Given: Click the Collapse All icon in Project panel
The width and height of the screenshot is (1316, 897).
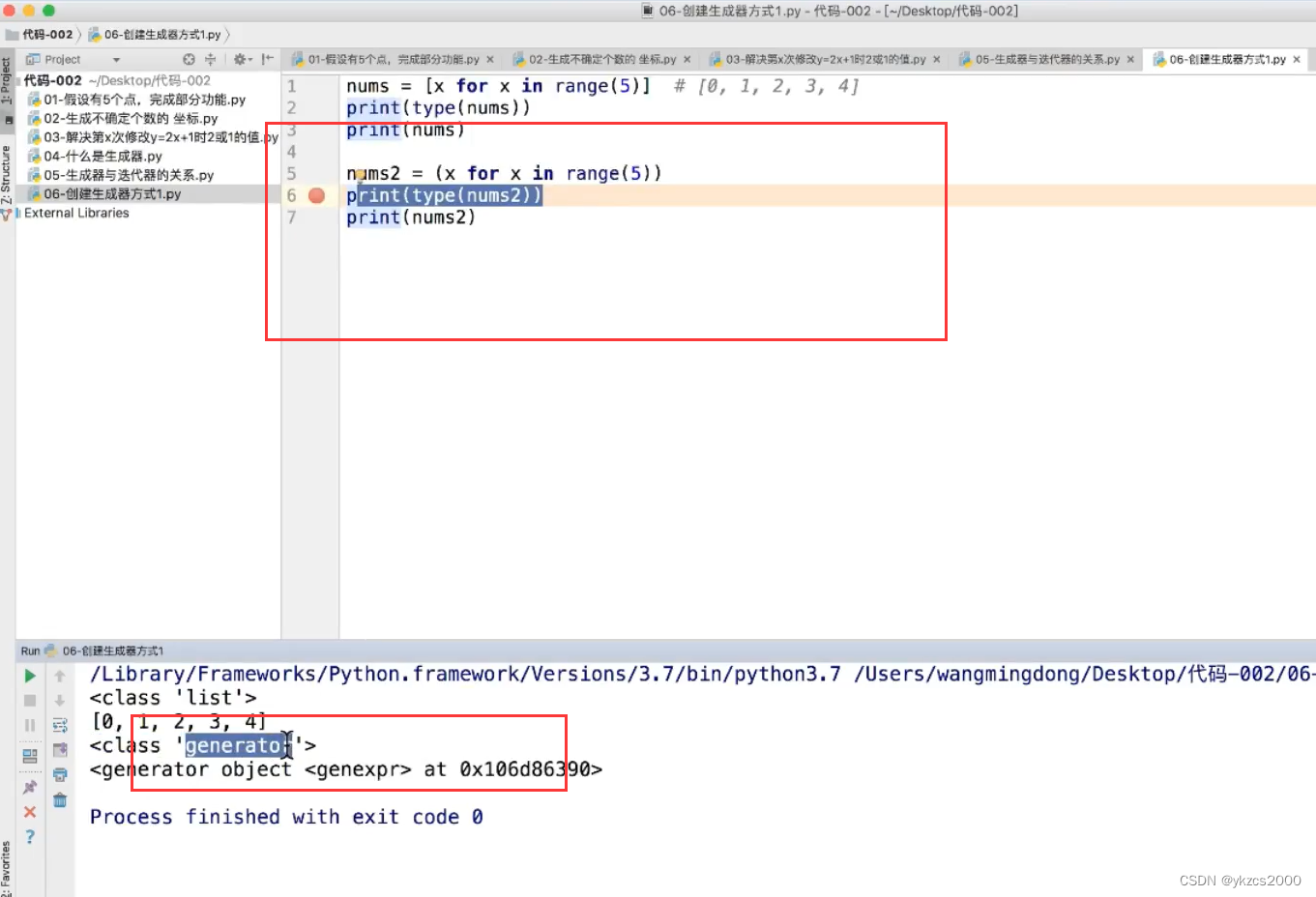Looking at the screenshot, I should (210, 59).
